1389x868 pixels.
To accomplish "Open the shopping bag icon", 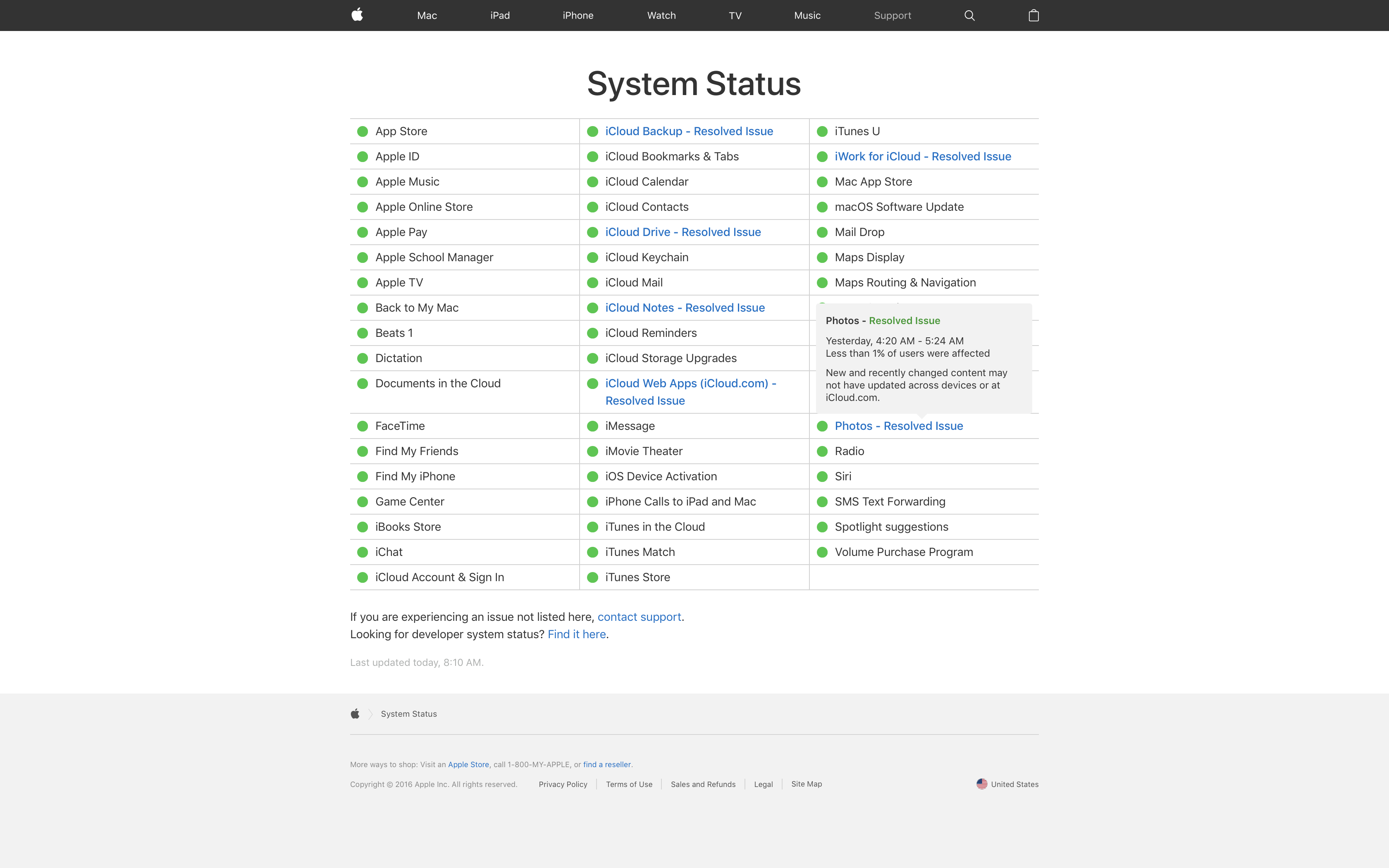I will 1034,16.
